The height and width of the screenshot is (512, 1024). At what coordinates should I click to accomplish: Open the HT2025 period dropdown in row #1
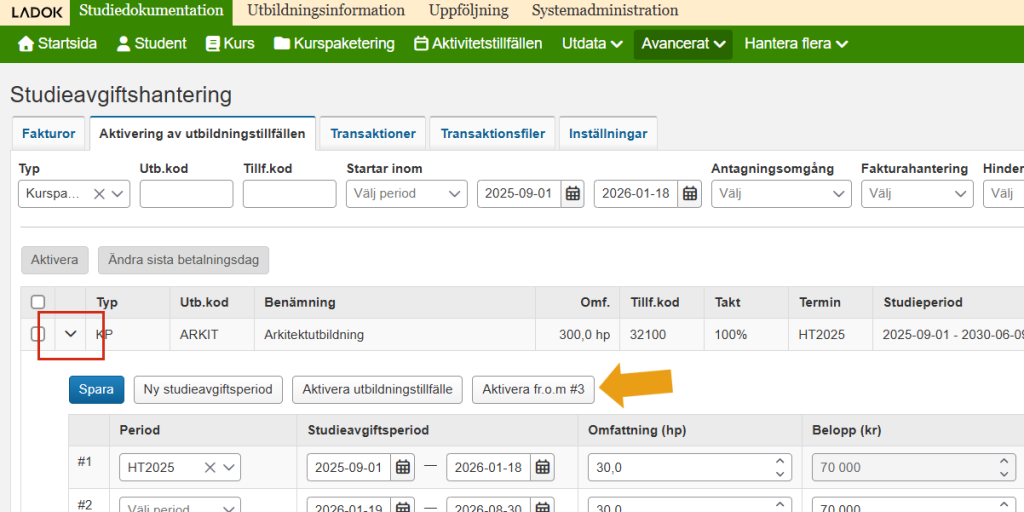(229, 468)
